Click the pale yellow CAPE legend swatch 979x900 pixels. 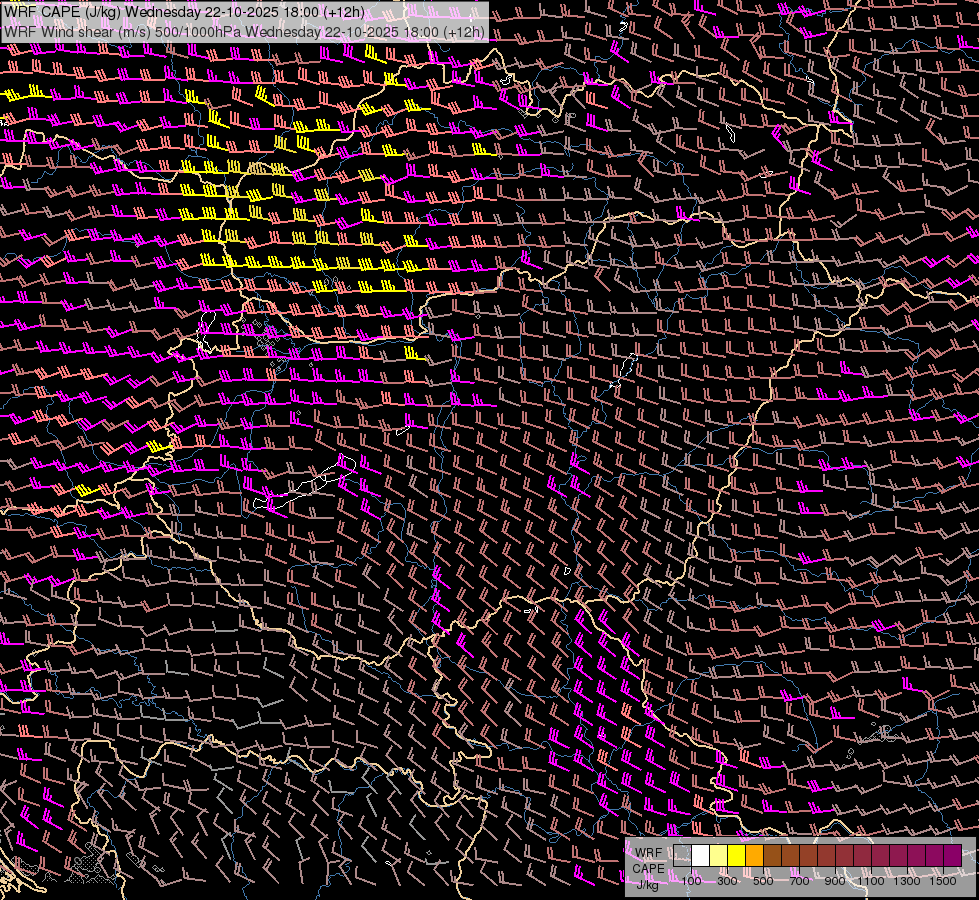[718, 855]
